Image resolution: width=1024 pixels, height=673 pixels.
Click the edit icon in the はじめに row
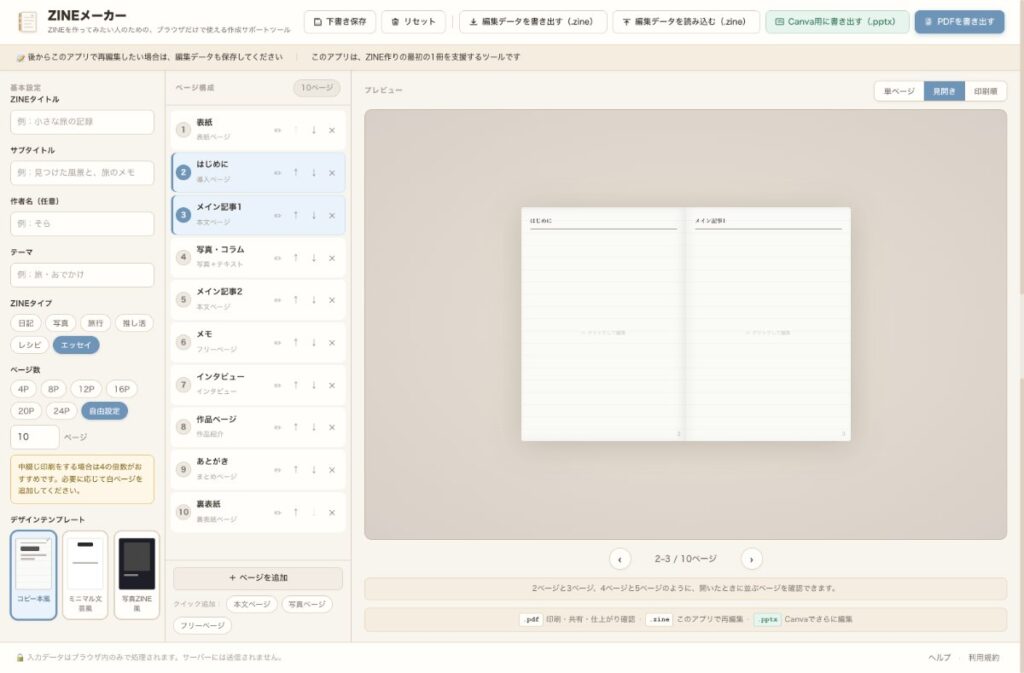pos(278,172)
